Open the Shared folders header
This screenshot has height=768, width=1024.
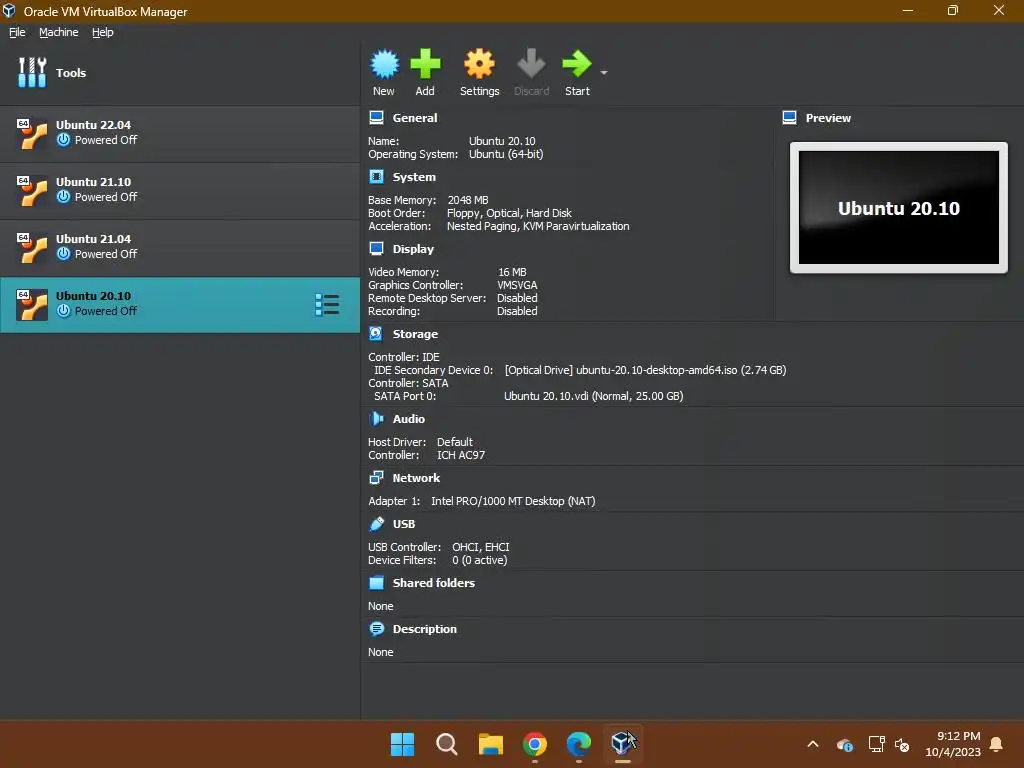click(x=434, y=583)
